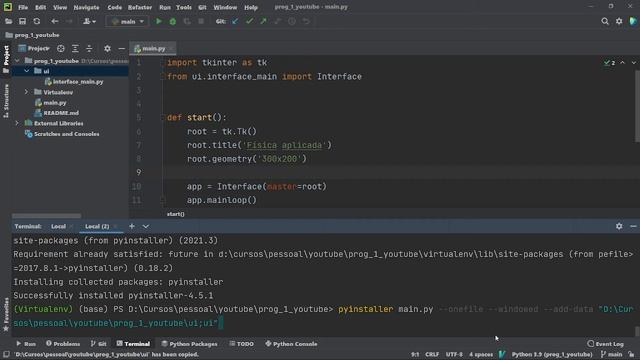Image resolution: width=640 pixels, height=360 pixels.
Task: Click the Select Opened File target icon
Action: [61, 49]
